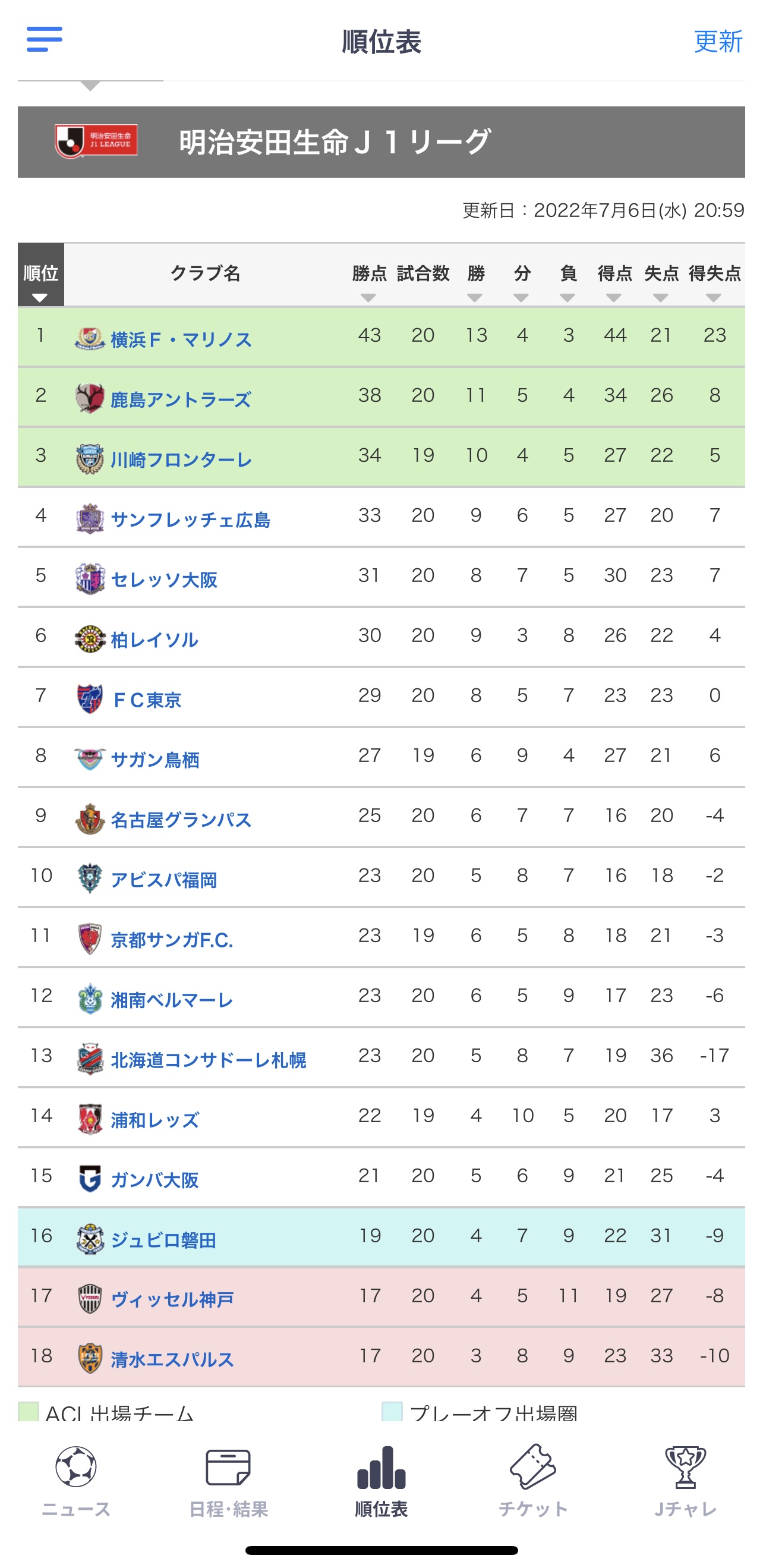Select the 順位表 standings bottom tab
This screenshot has width=763, height=1568.
pos(381,1479)
